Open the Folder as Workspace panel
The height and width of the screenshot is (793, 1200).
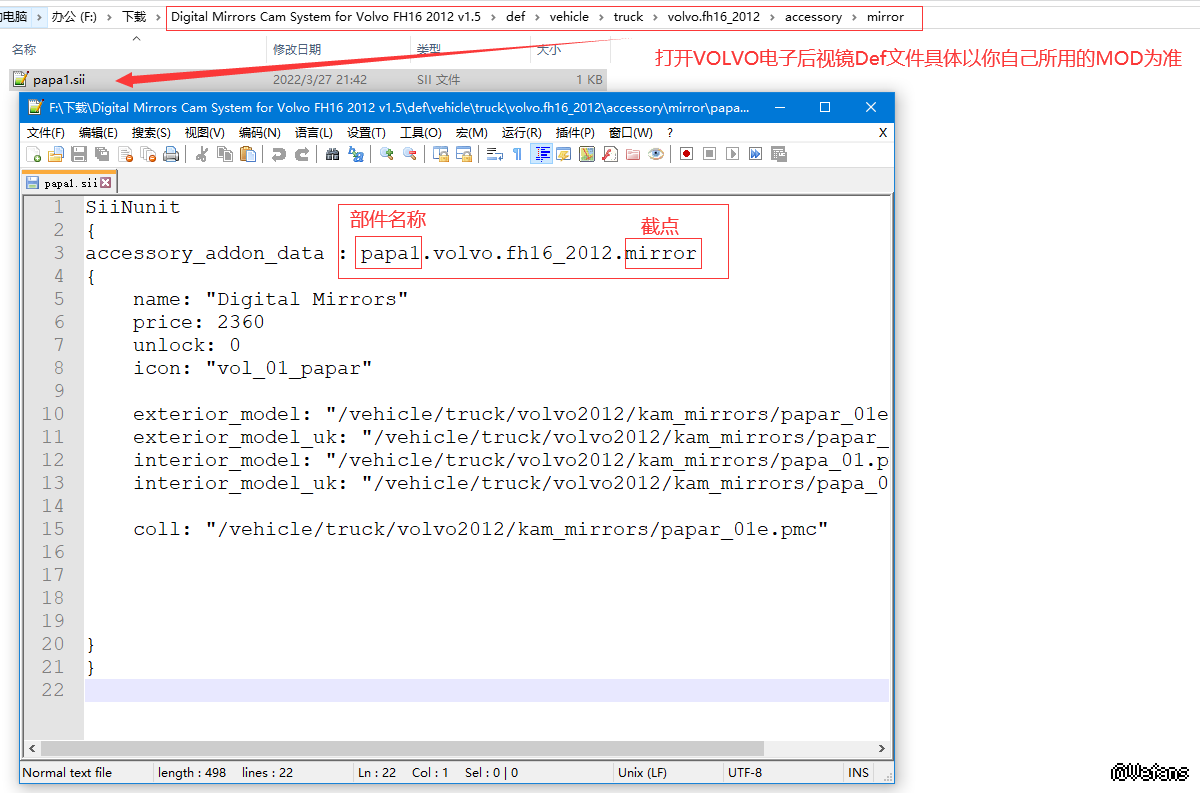pyautogui.click(x=633, y=154)
